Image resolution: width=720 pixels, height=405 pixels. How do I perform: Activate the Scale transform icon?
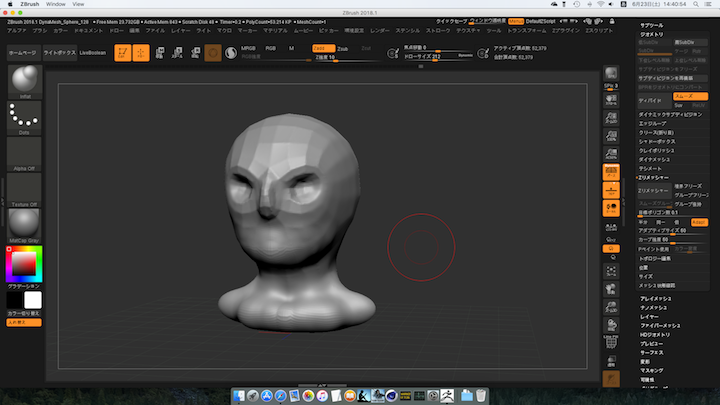pos(177,53)
